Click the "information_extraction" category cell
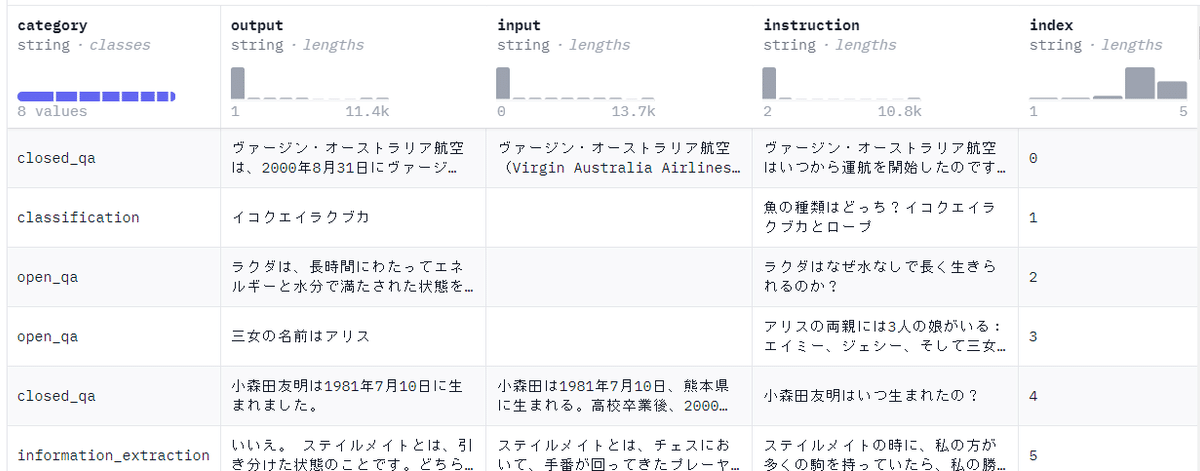Image resolution: width=1200 pixels, height=471 pixels. coord(113,455)
